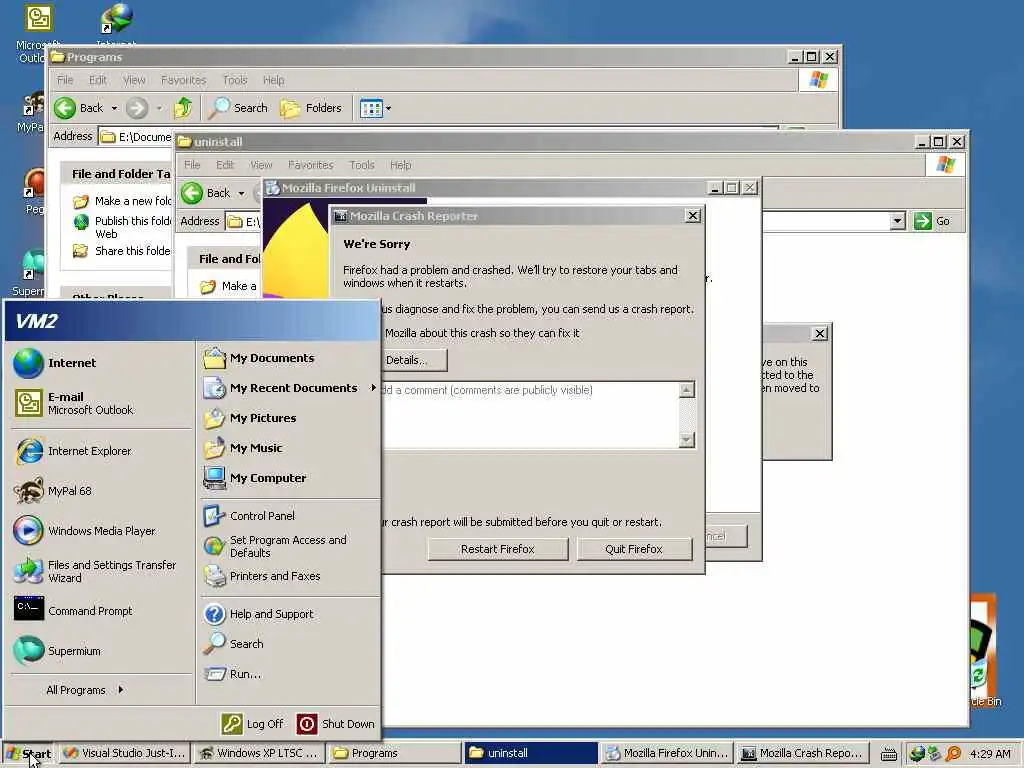This screenshot has height=768, width=1024.
Task: Click Share this folder link
Action: point(121,251)
